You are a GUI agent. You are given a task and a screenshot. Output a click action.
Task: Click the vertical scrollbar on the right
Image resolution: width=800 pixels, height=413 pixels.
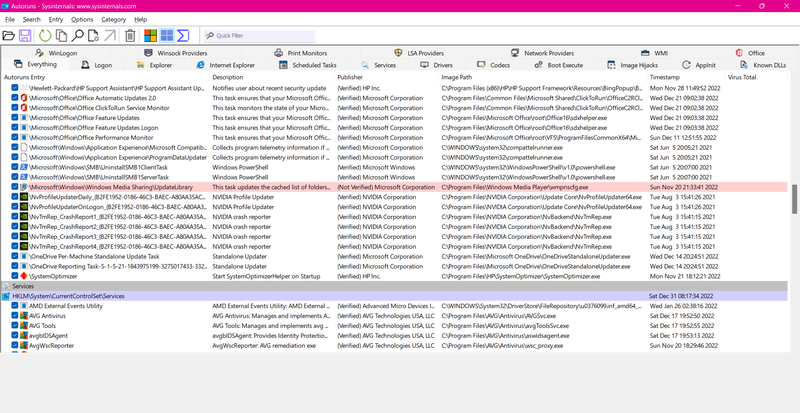coord(794,200)
